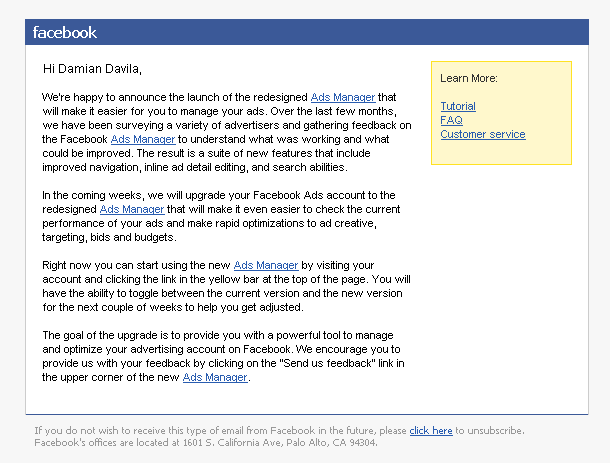Click the facebook logo in header
This screenshot has width=610, height=463.
[x=65, y=32]
